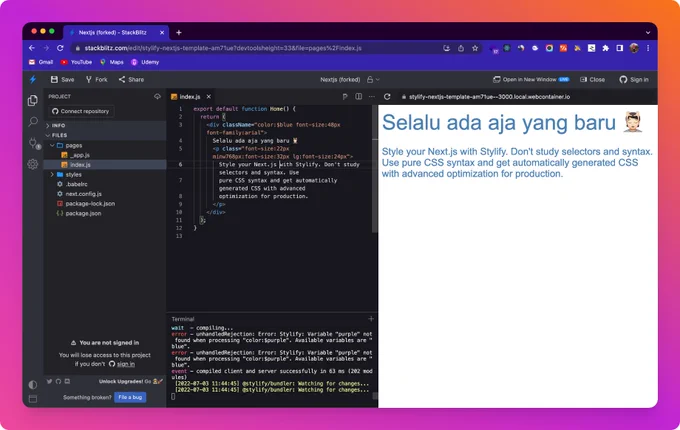The height and width of the screenshot is (430, 680).
Task: Open the Chrome extensions puzzle icon
Action: coord(605,48)
